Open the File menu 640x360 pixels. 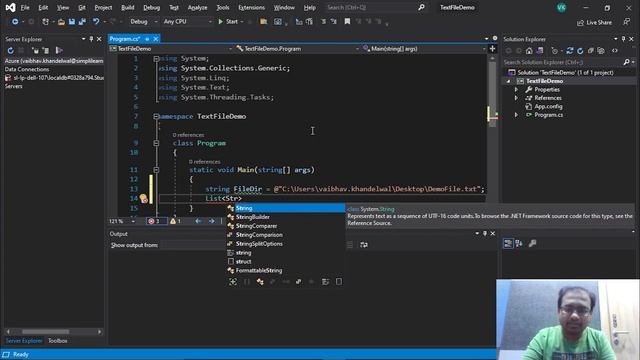(x=25, y=7)
